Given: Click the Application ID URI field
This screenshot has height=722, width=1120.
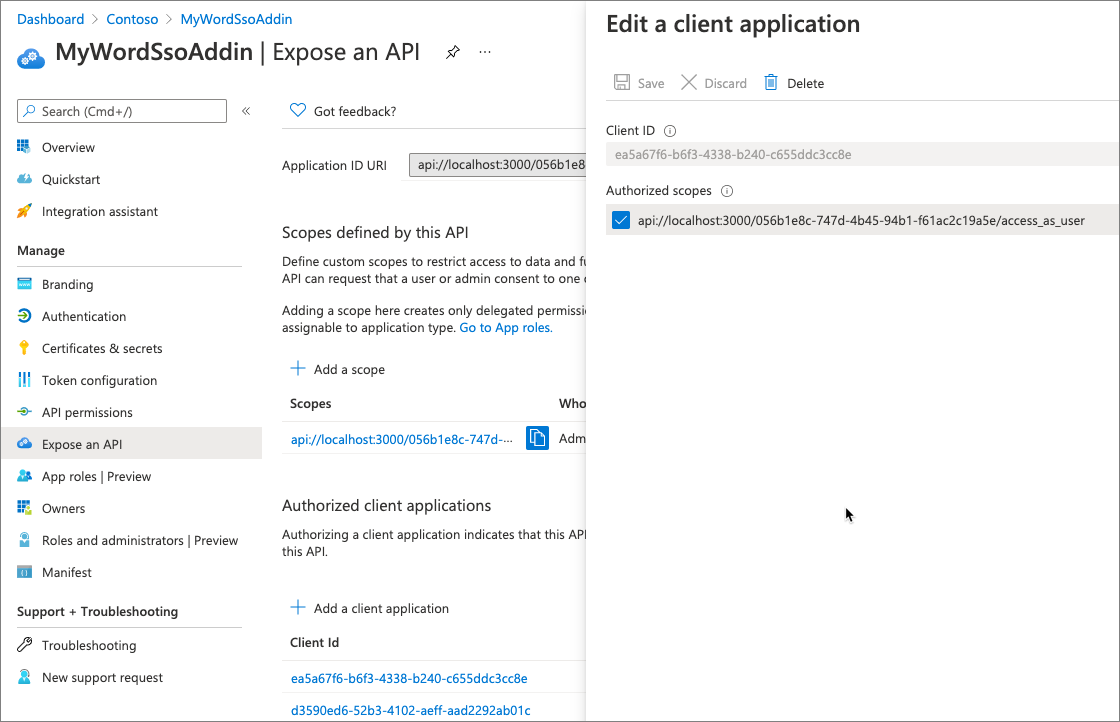Looking at the screenshot, I should click(497, 165).
